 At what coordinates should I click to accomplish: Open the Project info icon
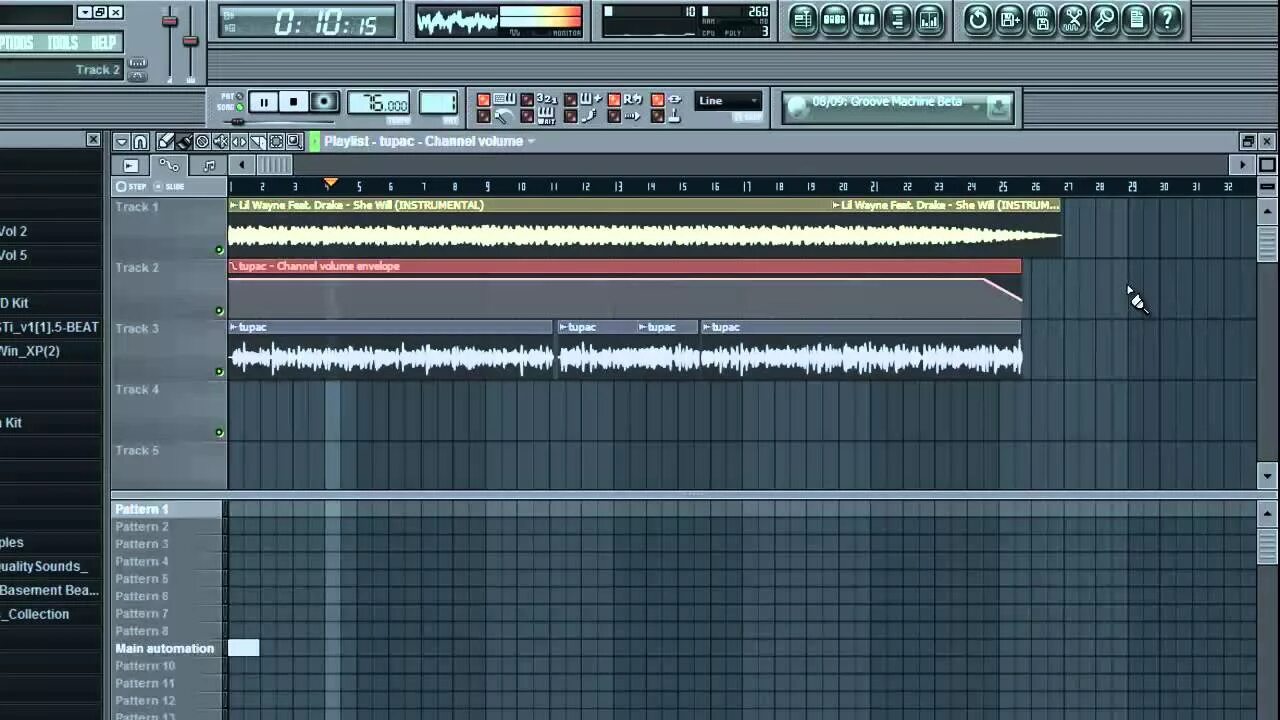1136,19
